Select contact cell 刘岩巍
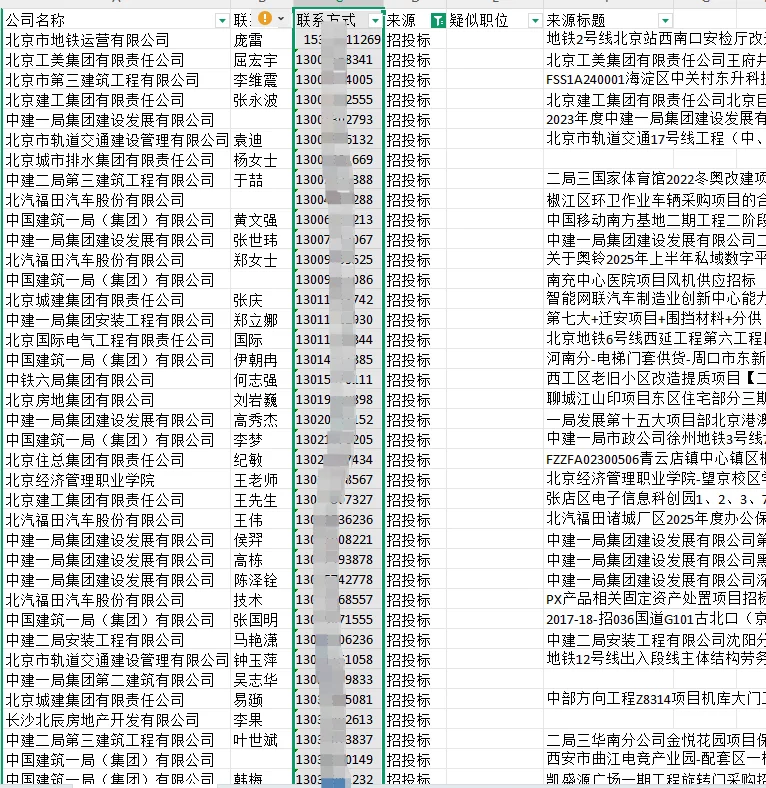 (261, 400)
